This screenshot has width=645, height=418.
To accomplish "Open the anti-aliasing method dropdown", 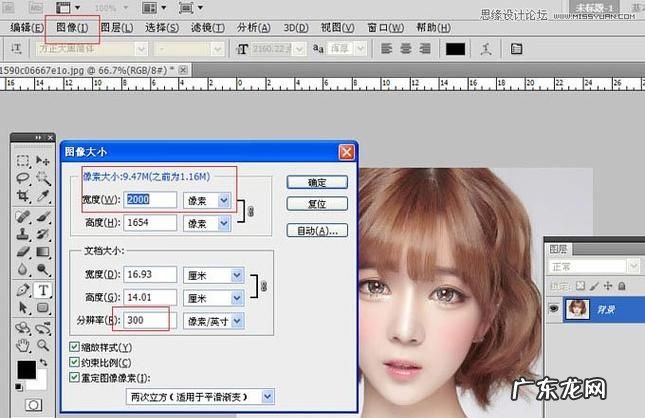I will click(x=360, y=49).
